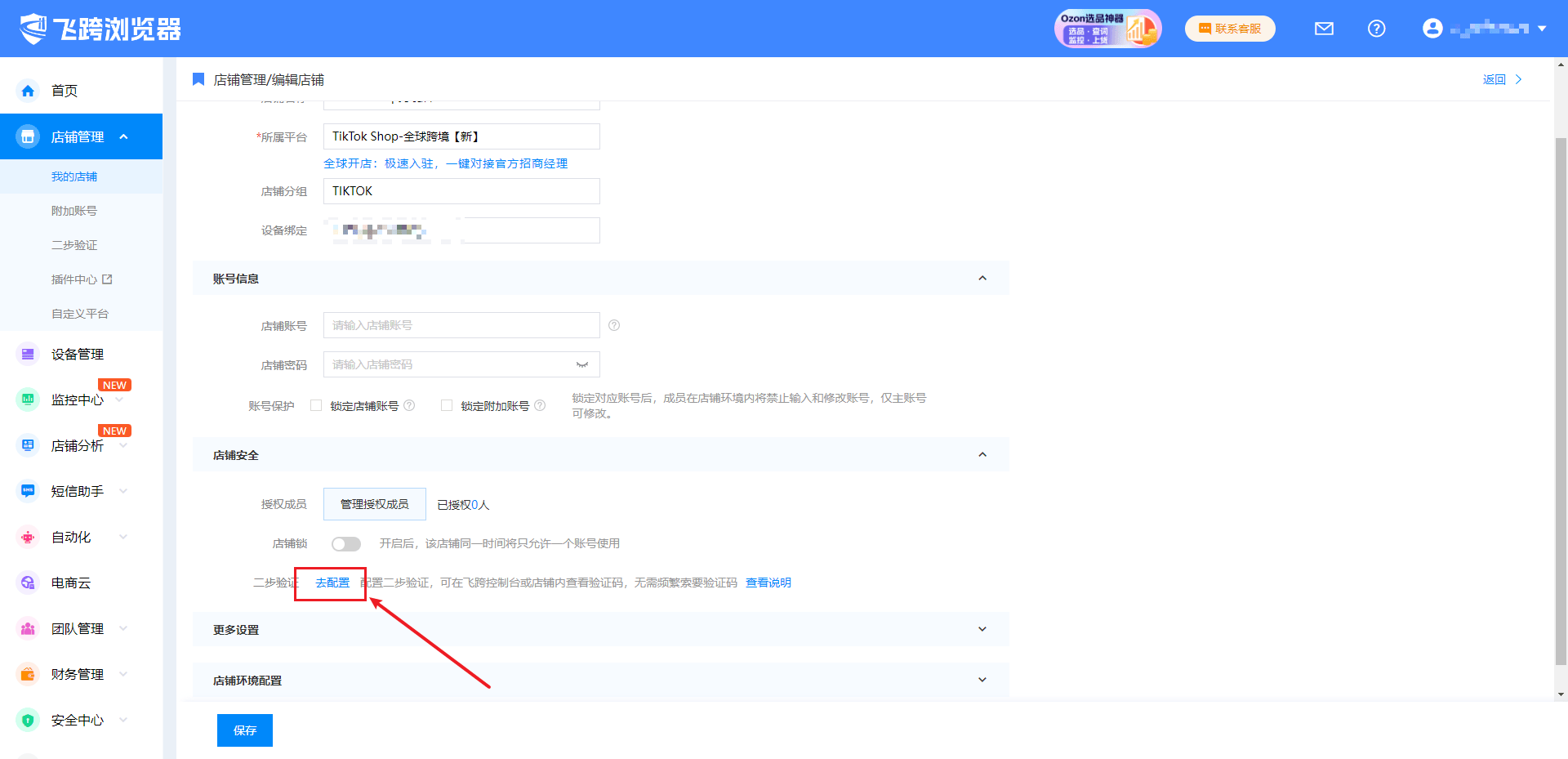Click the user avatar icon

(1432, 29)
